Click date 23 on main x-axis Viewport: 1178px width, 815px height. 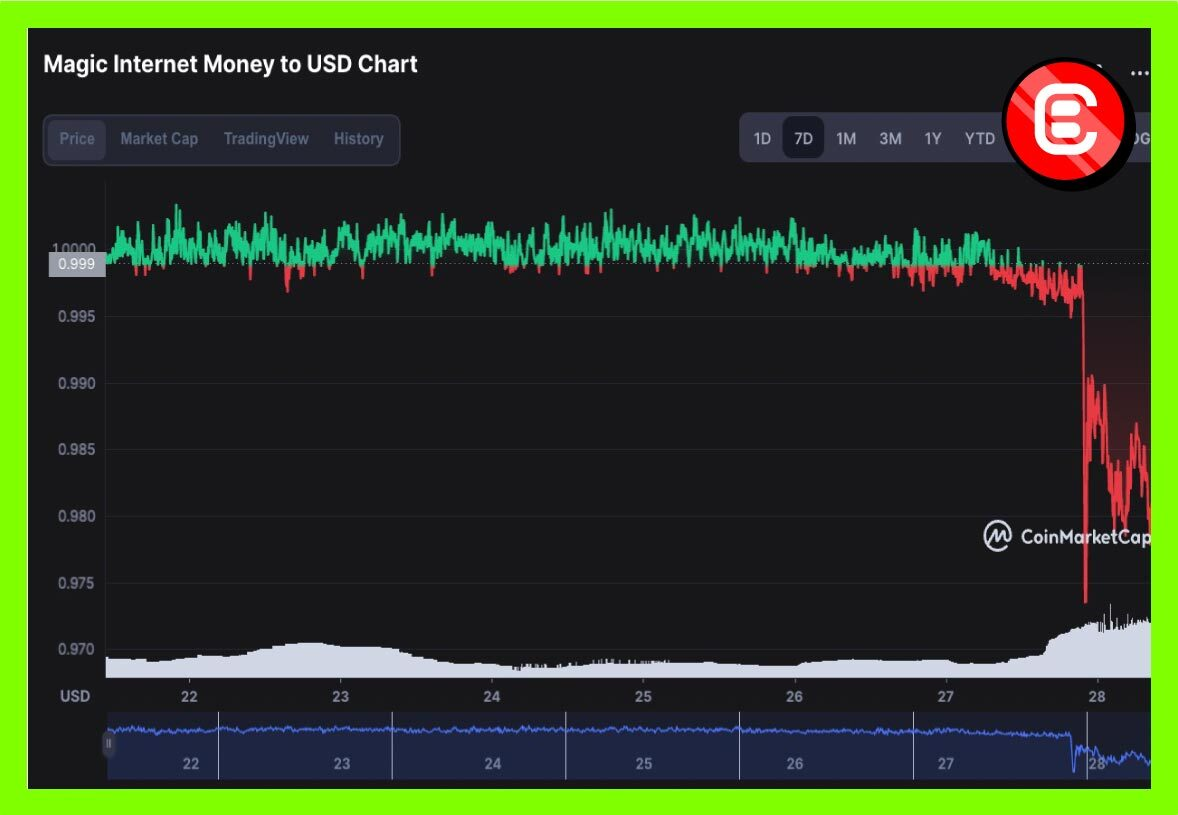click(x=340, y=696)
